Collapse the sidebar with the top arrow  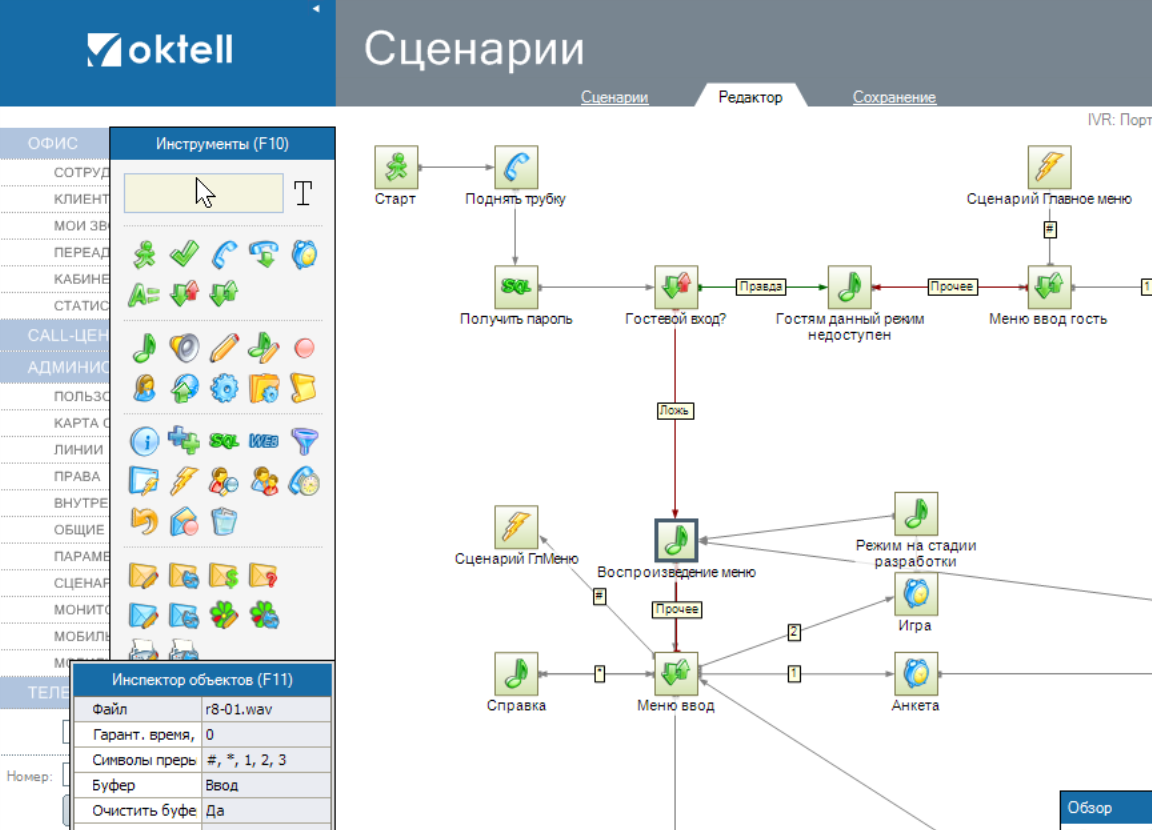[x=316, y=8]
